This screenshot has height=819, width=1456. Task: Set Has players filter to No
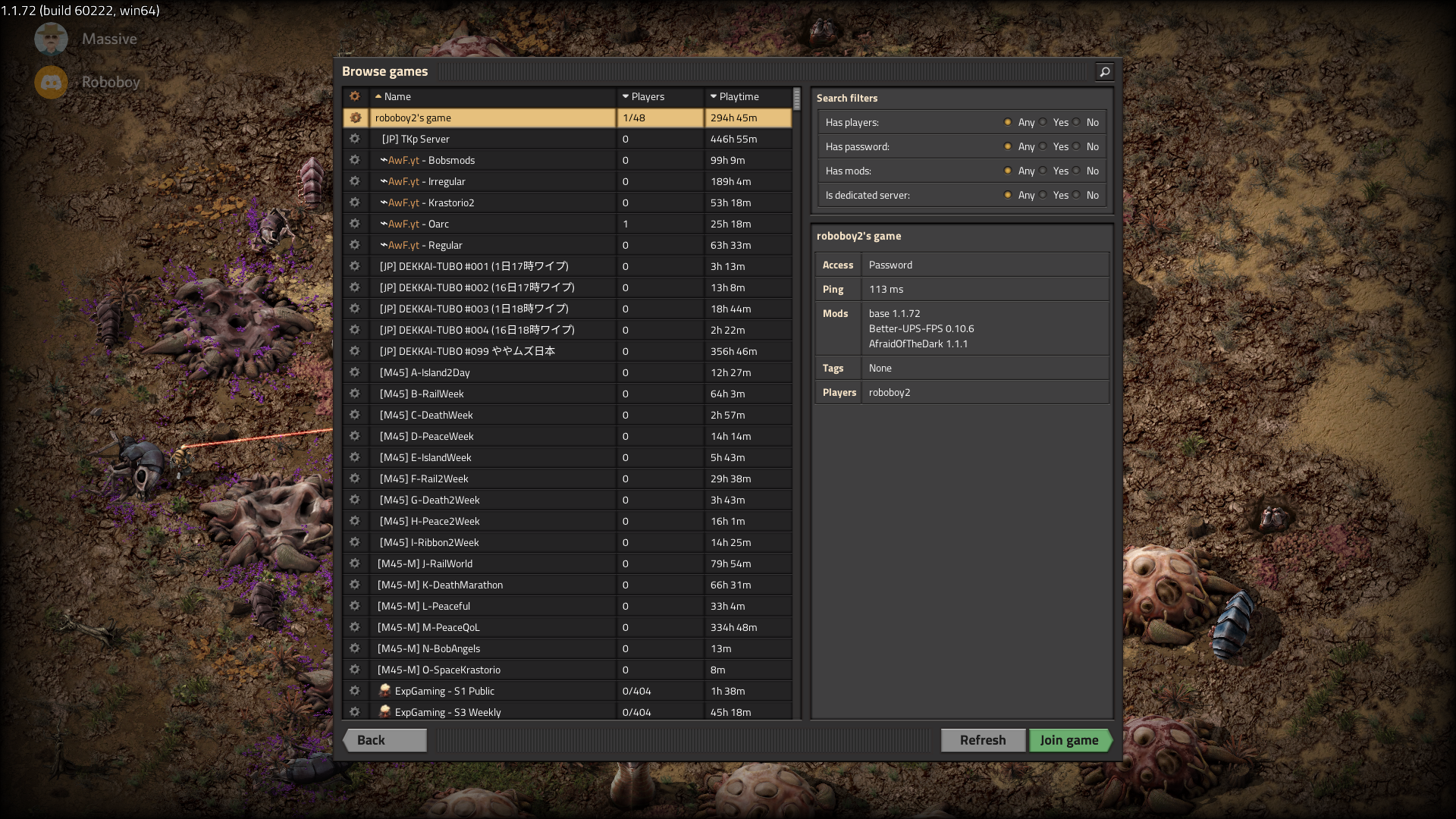1076,122
